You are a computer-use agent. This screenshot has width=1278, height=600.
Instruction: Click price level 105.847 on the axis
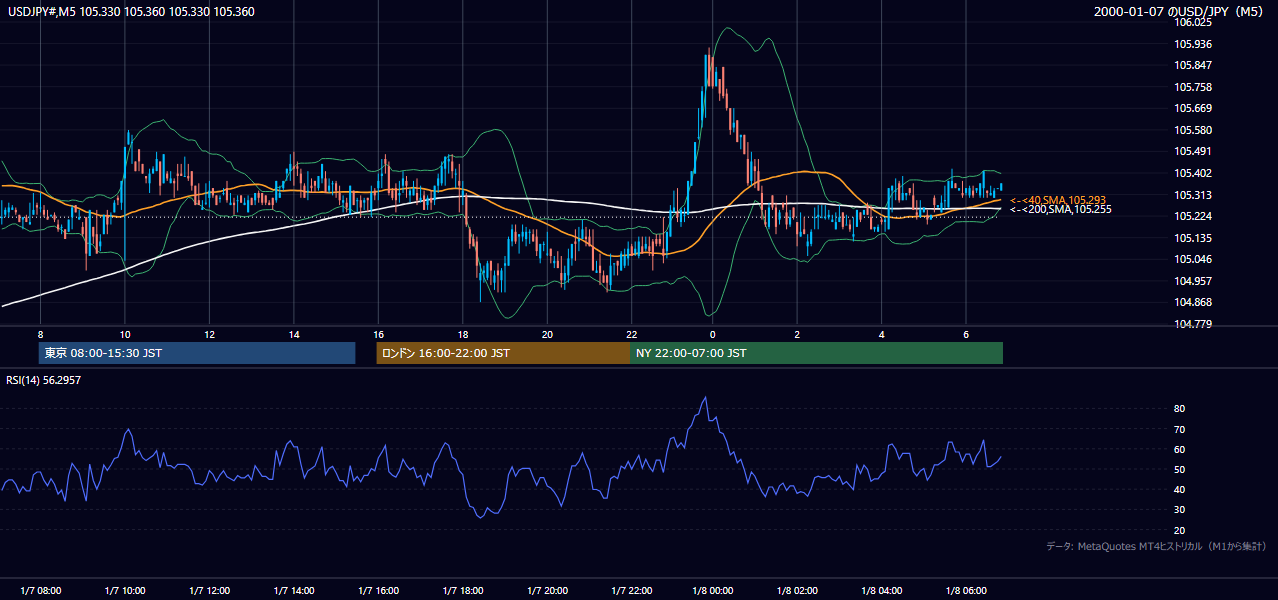[x=1194, y=65]
